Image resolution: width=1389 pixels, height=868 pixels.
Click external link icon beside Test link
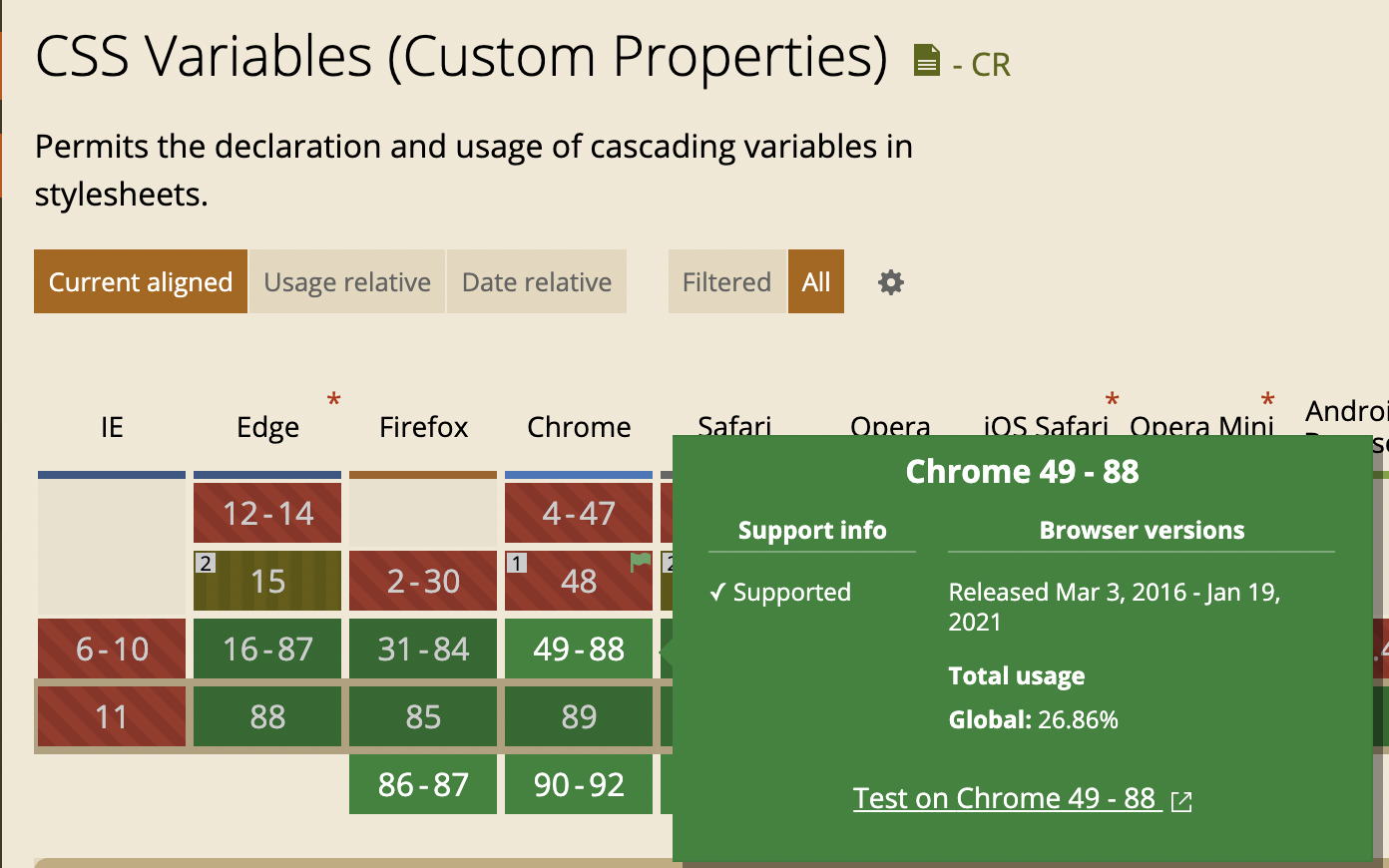pos(1181,801)
